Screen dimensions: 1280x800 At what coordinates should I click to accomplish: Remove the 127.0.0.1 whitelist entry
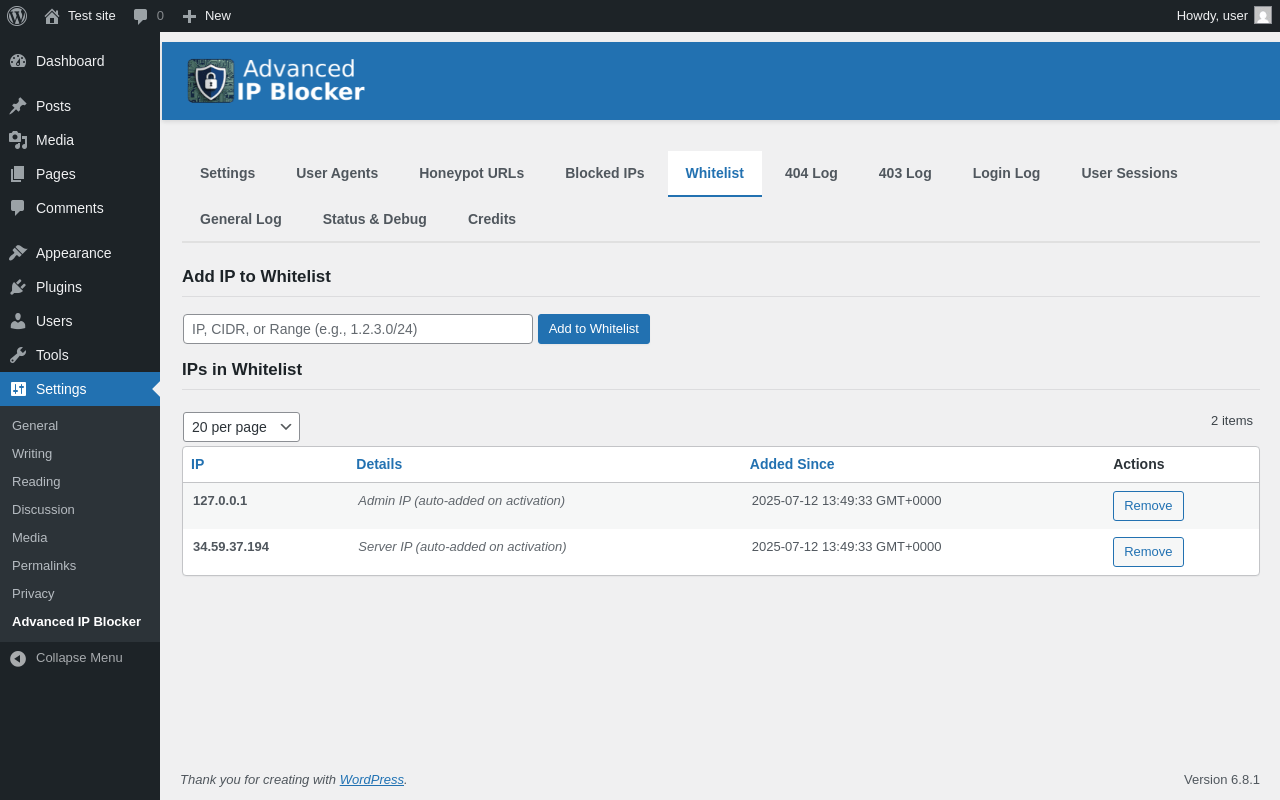1148,506
